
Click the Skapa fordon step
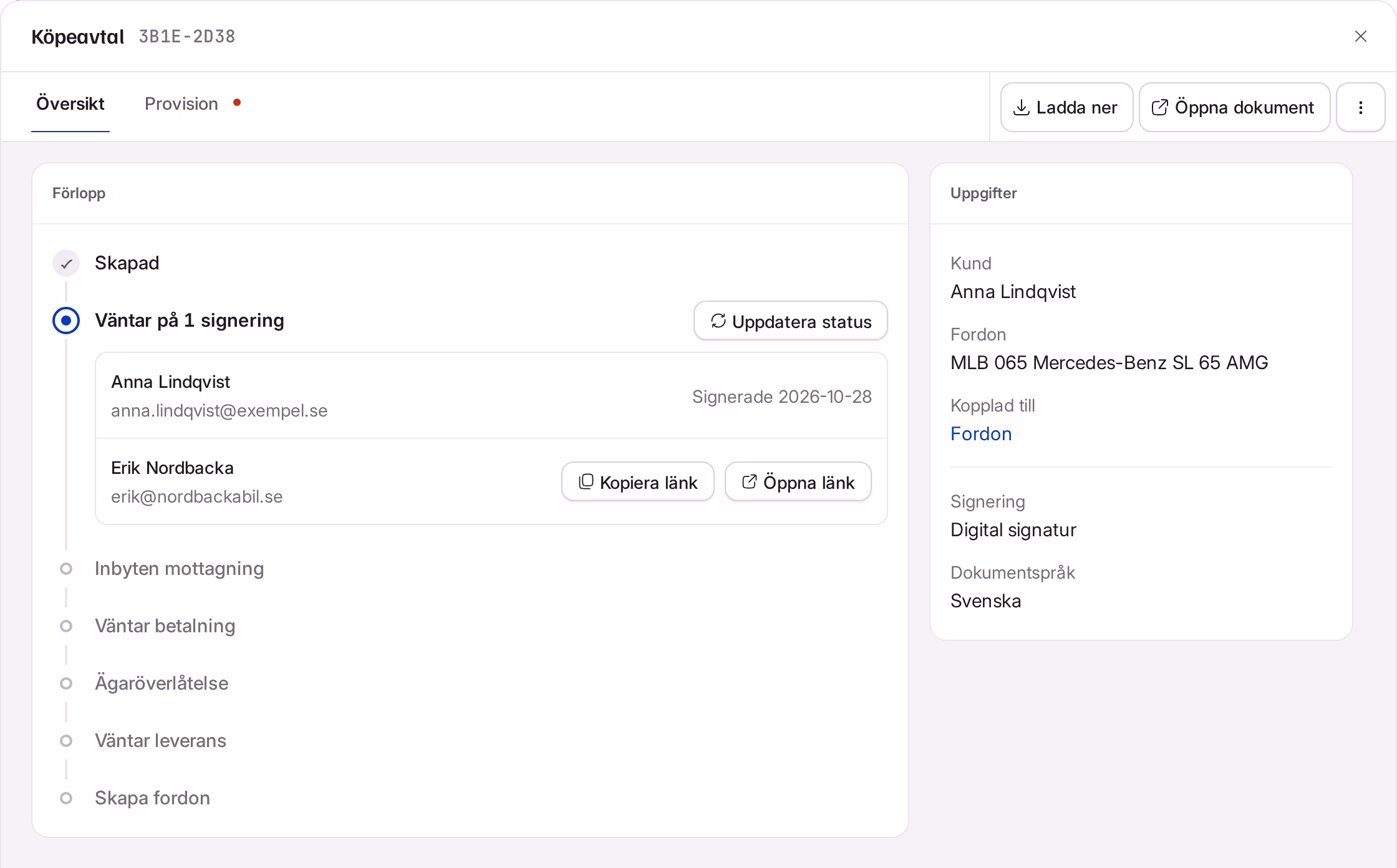[152, 798]
